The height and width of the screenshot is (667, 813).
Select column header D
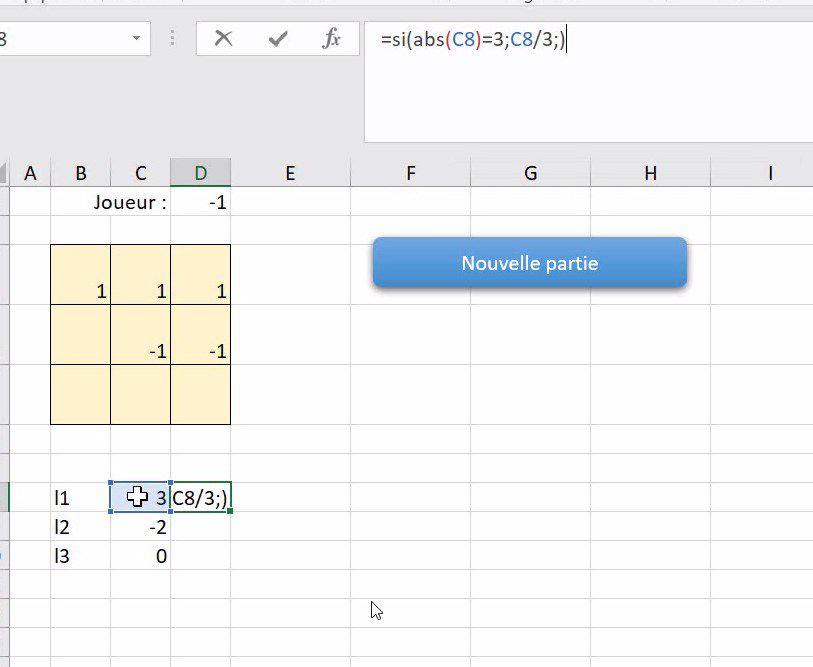[201, 172]
